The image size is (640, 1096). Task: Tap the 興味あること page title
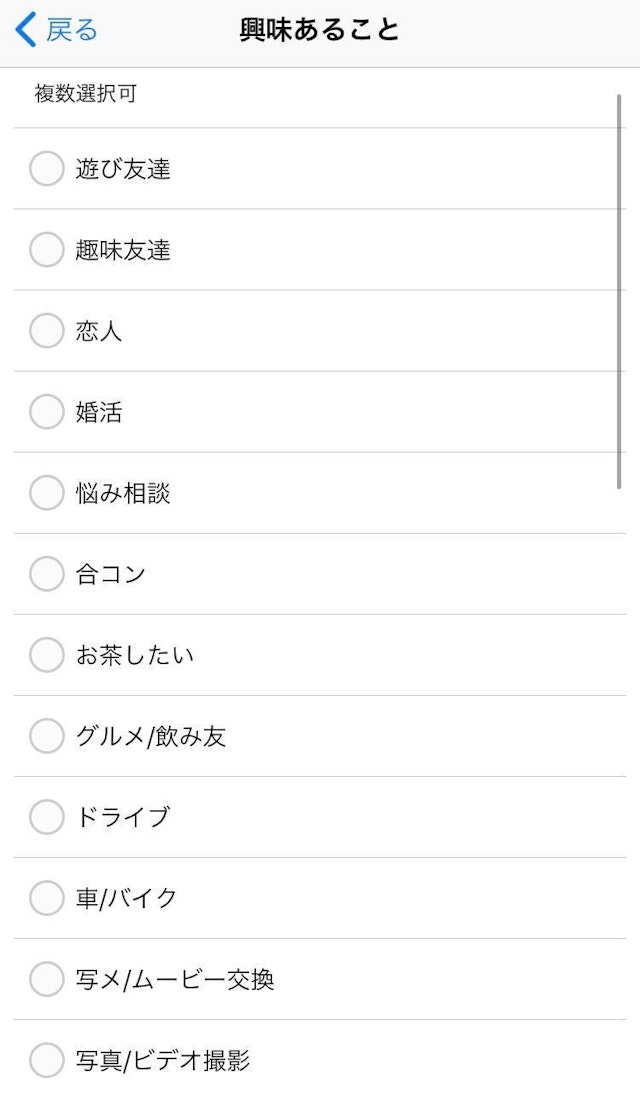pos(320,30)
